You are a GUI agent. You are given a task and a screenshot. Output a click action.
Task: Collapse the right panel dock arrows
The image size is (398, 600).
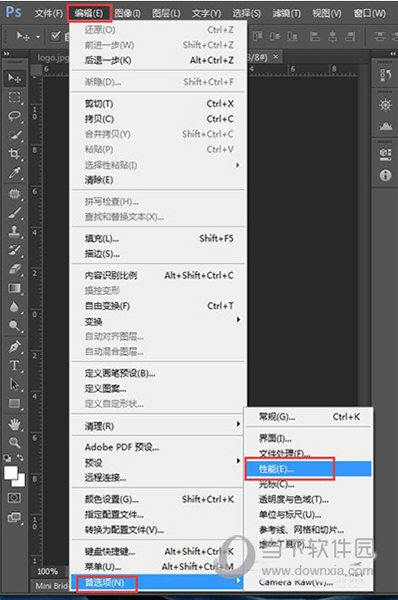point(393,54)
